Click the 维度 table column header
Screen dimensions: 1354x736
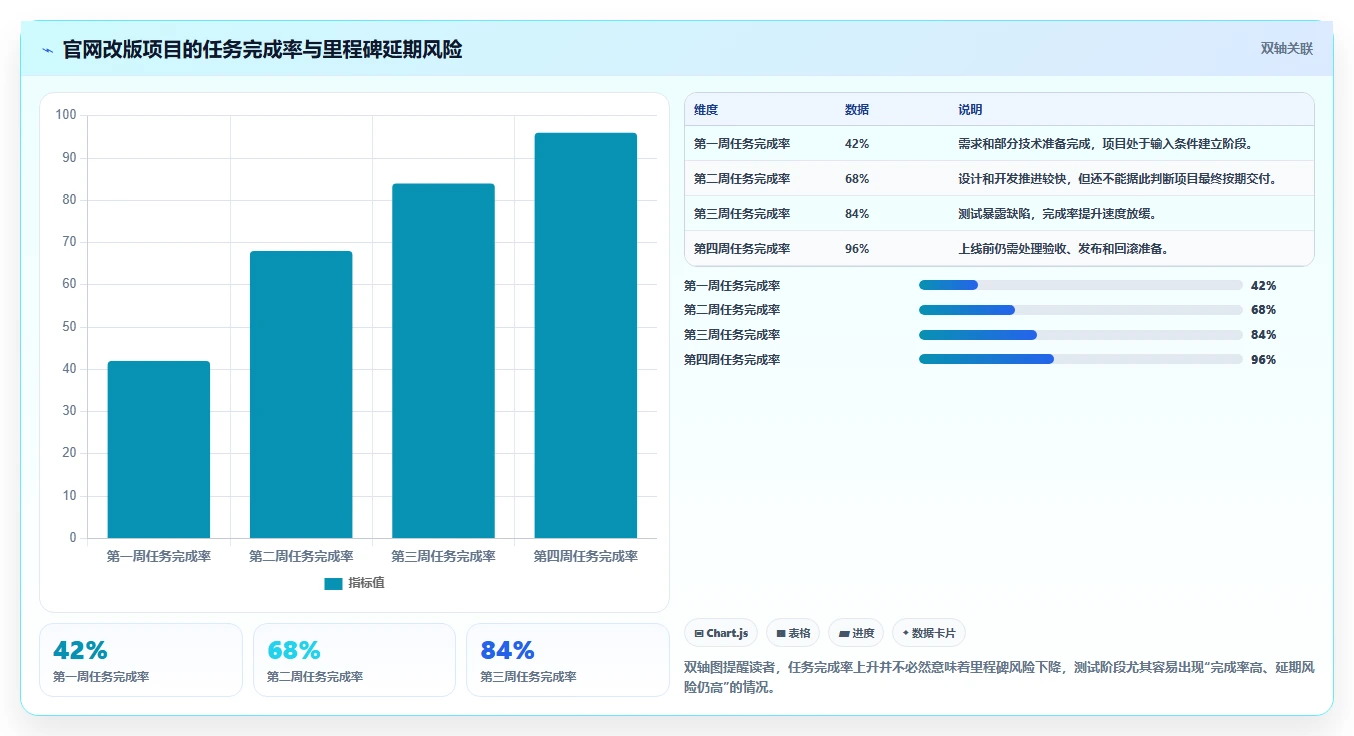[706, 110]
